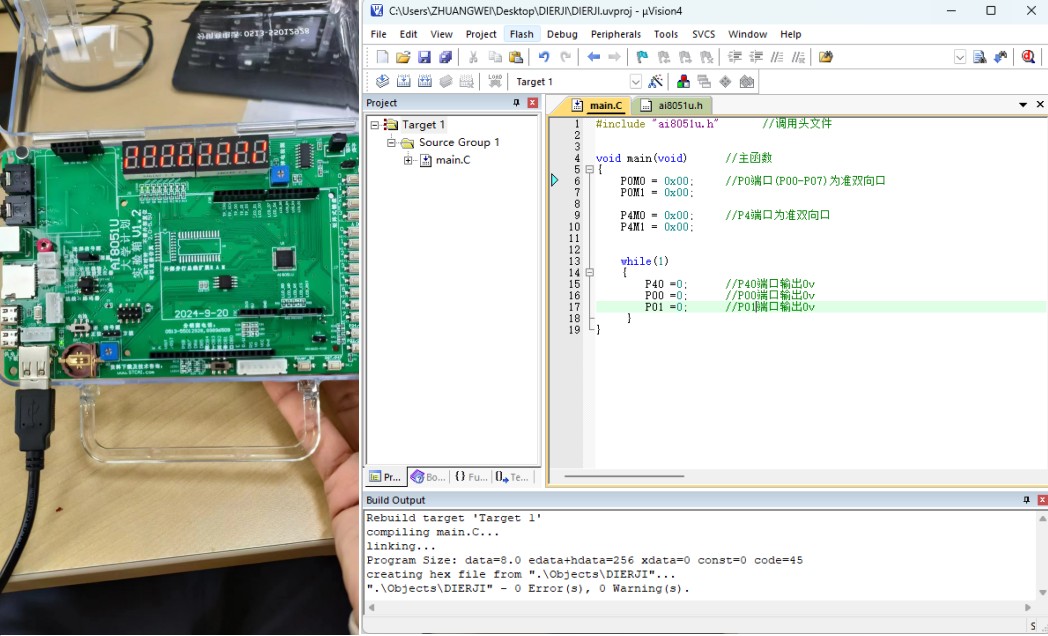Create a new file from the toolbar
Image resolution: width=1048 pixels, height=636 pixels.
382,57
